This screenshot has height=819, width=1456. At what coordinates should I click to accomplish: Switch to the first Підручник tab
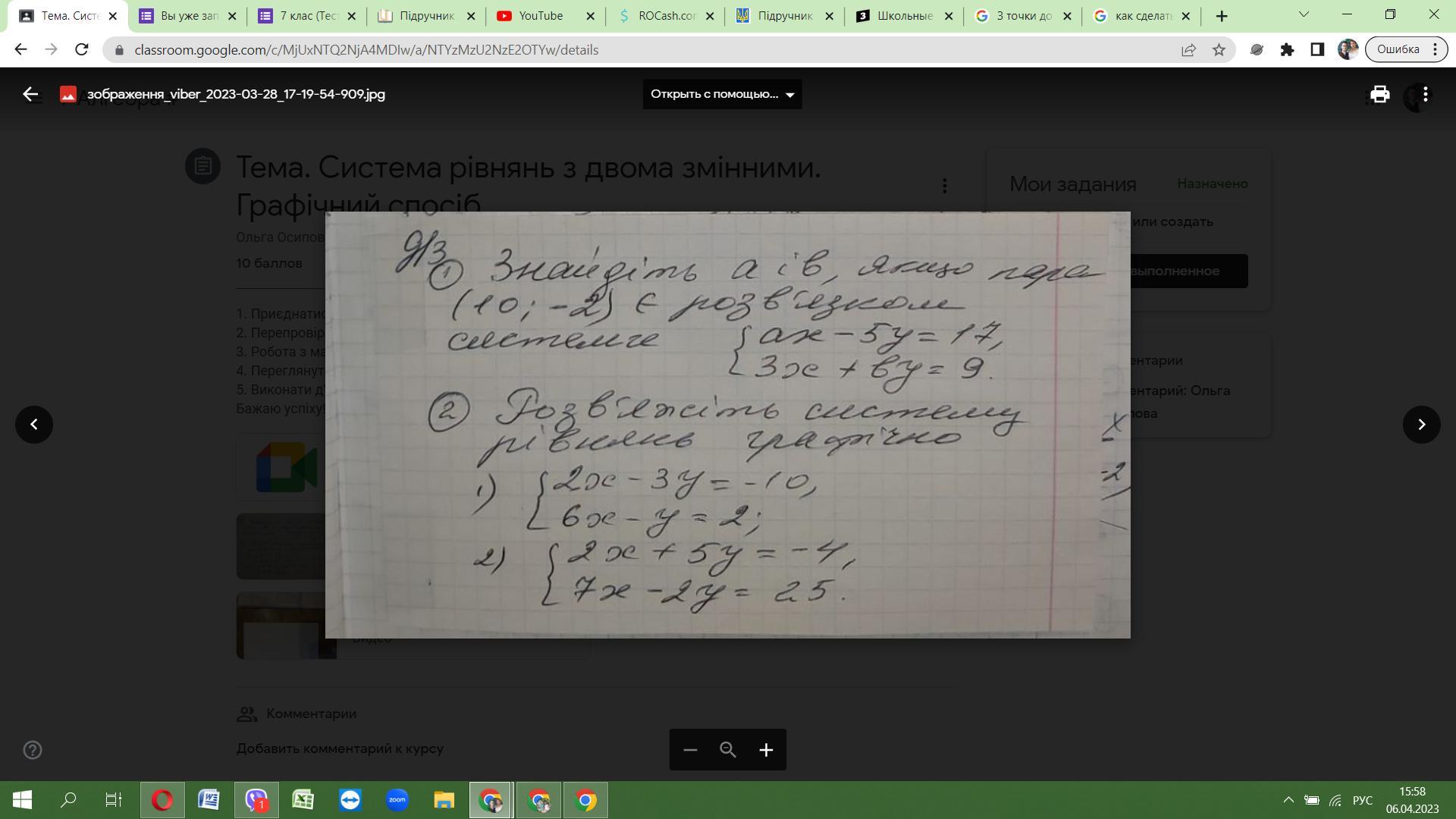pos(426,16)
